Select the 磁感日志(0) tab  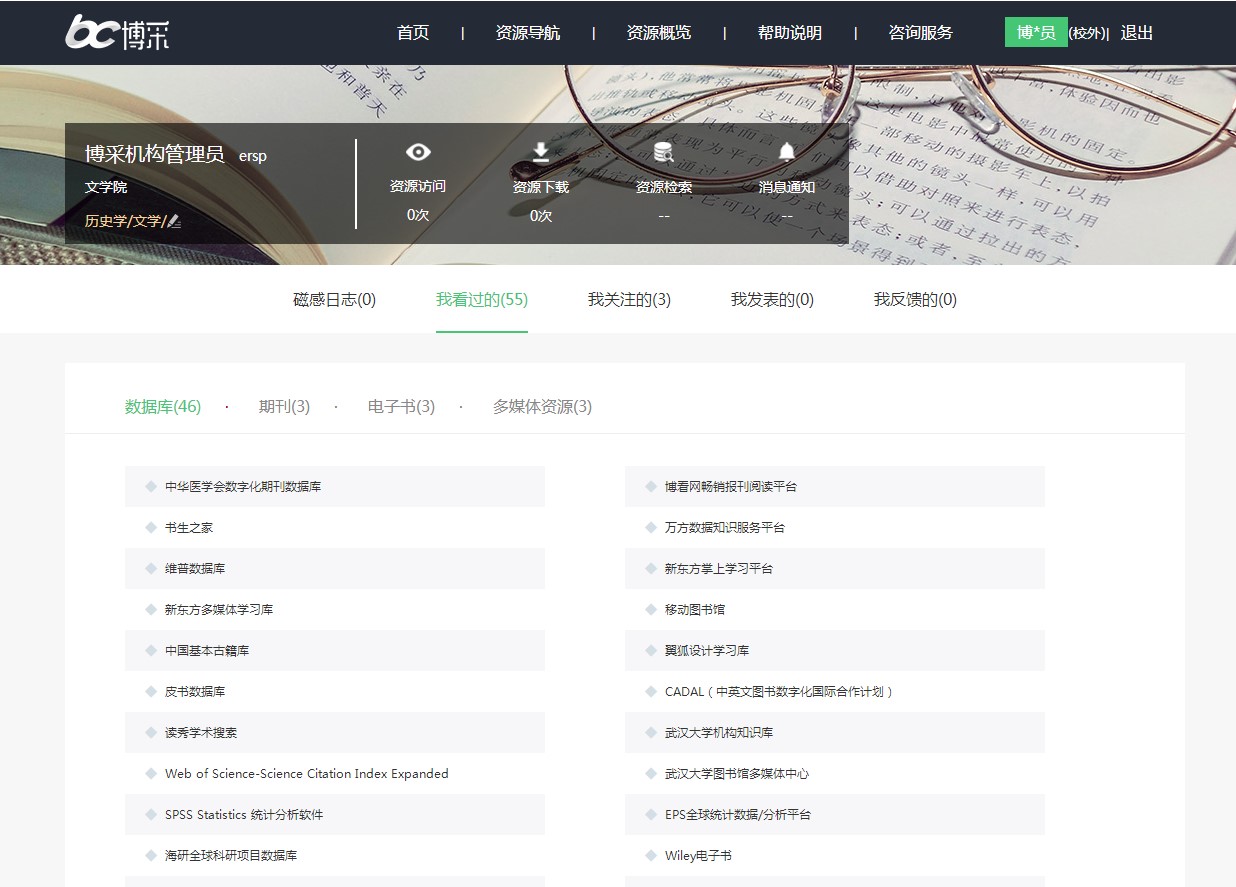click(334, 300)
